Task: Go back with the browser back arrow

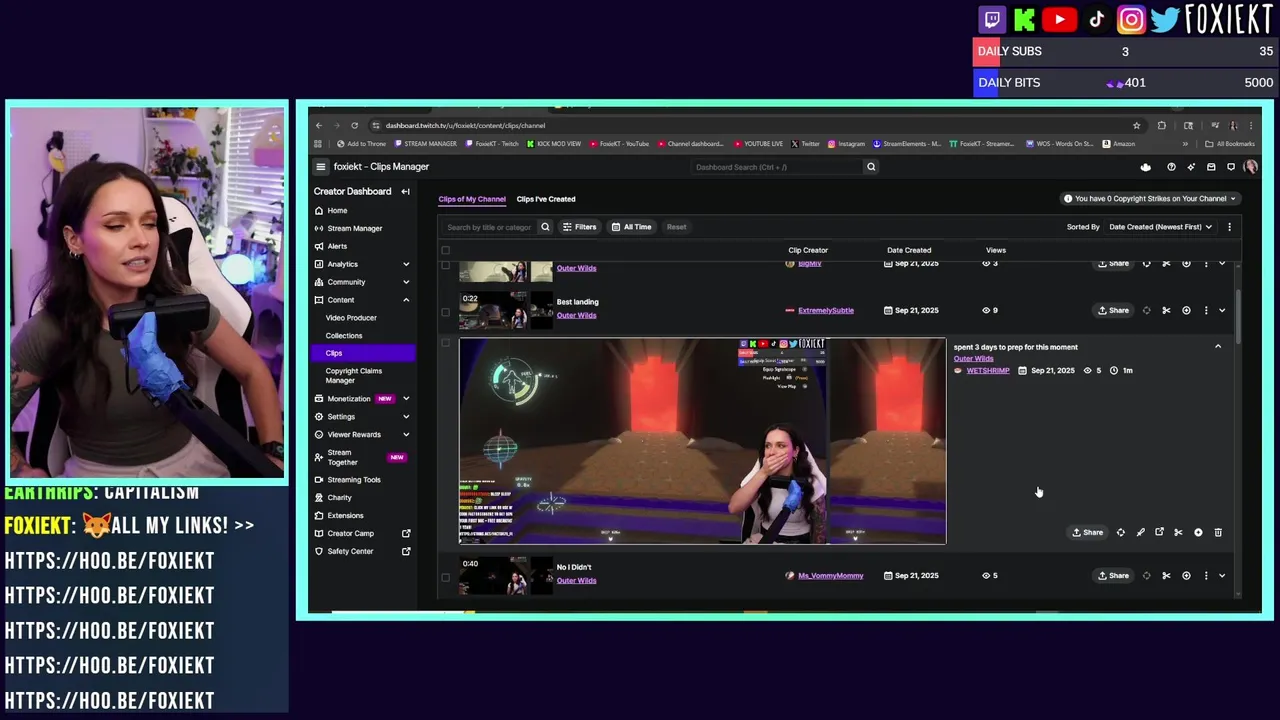Action: (x=318, y=126)
